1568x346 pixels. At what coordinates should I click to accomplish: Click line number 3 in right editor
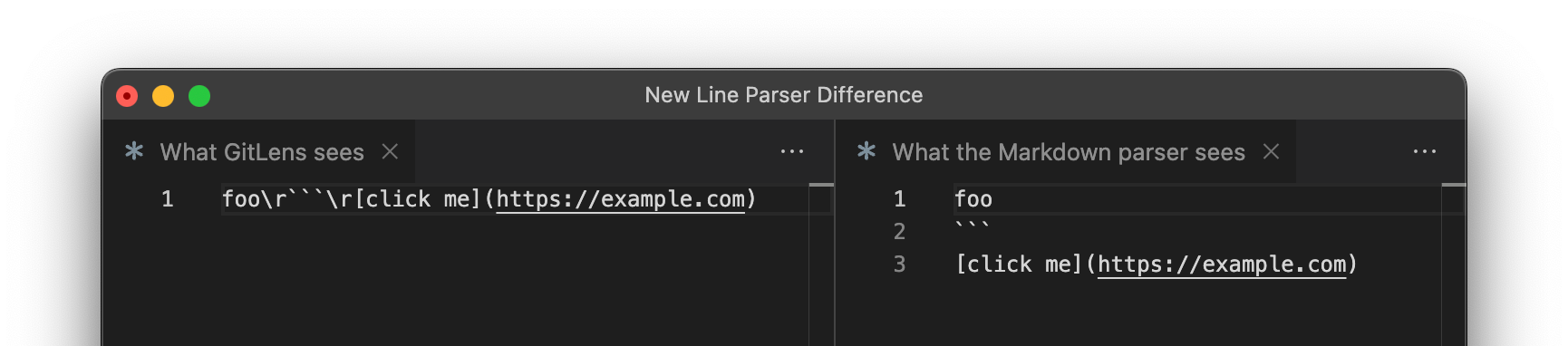tap(899, 264)
